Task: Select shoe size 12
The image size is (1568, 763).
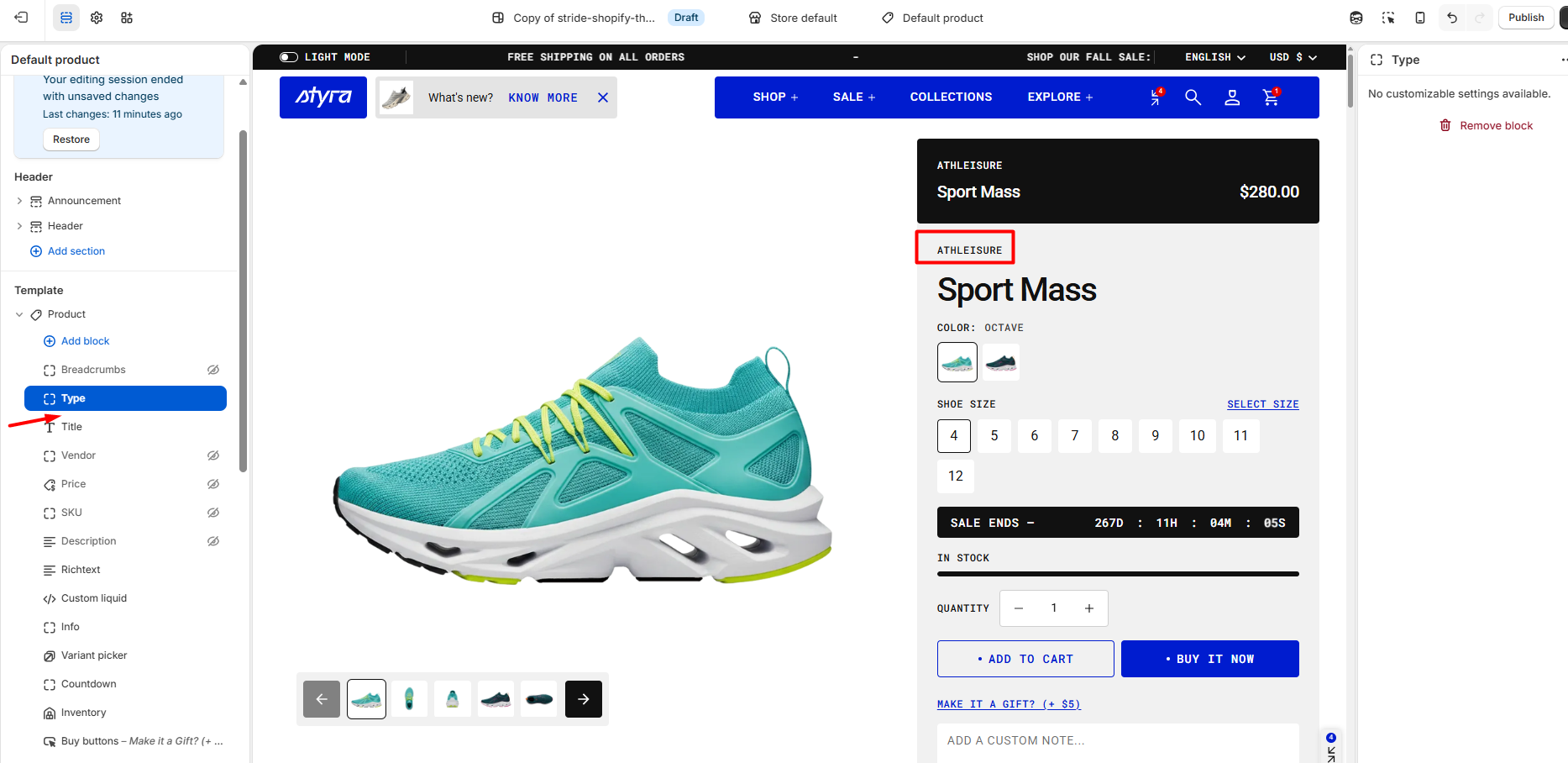Action: pyautogui.click(x=956, y=476)
